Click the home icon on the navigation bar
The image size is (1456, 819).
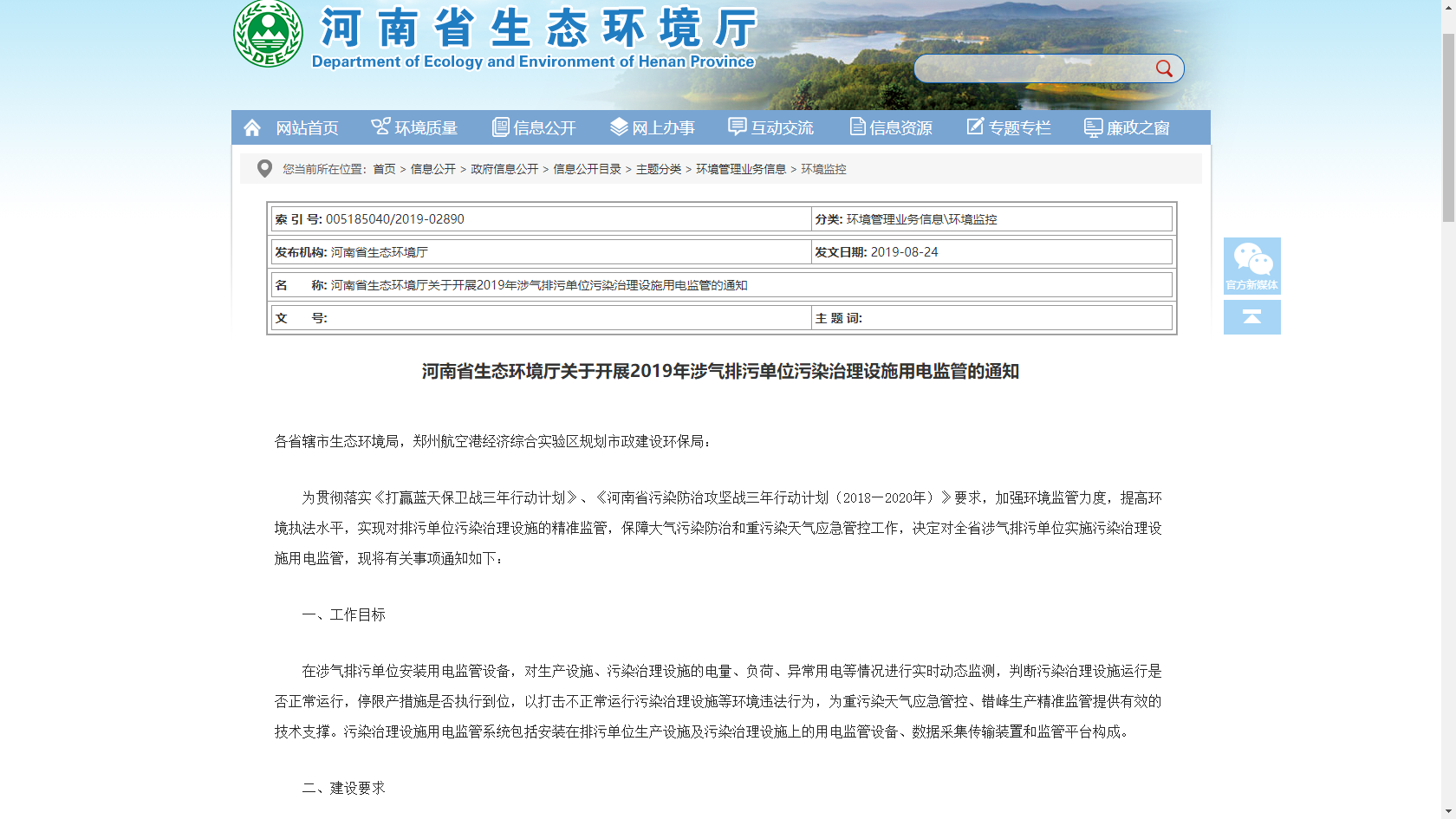[x=252, y=127]
